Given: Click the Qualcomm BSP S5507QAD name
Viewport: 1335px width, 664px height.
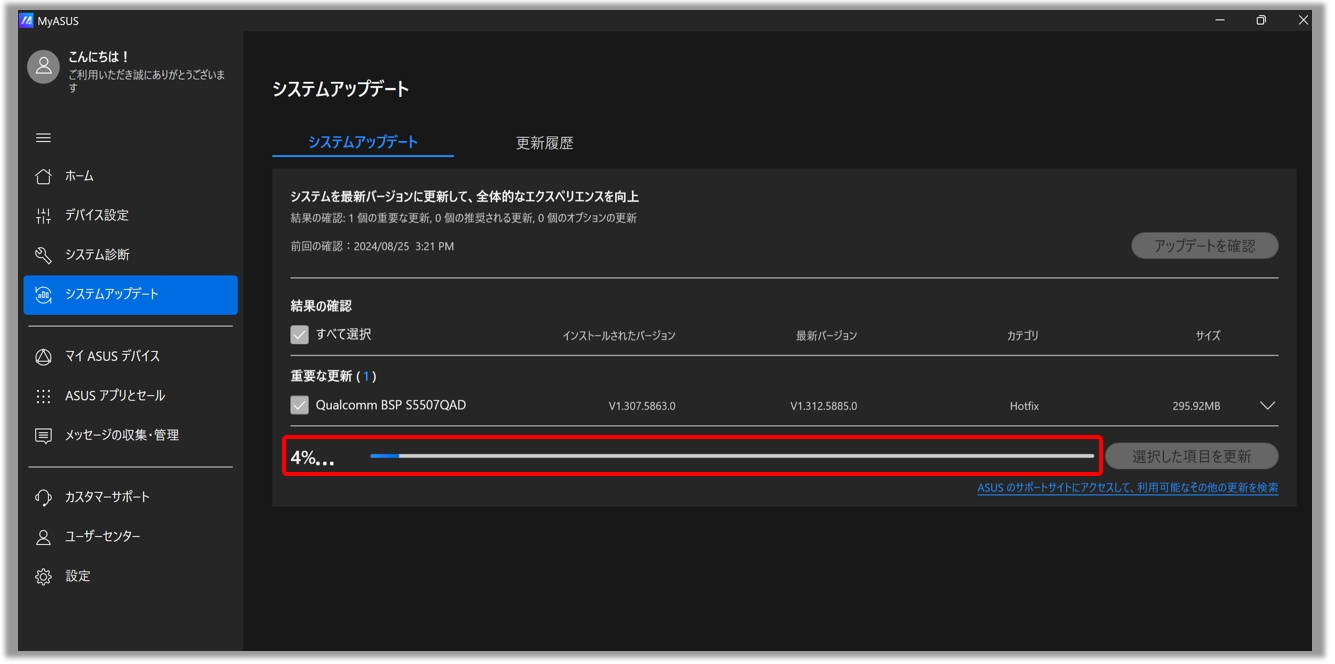Looking at the screenshot, I should tap(391, 405).
